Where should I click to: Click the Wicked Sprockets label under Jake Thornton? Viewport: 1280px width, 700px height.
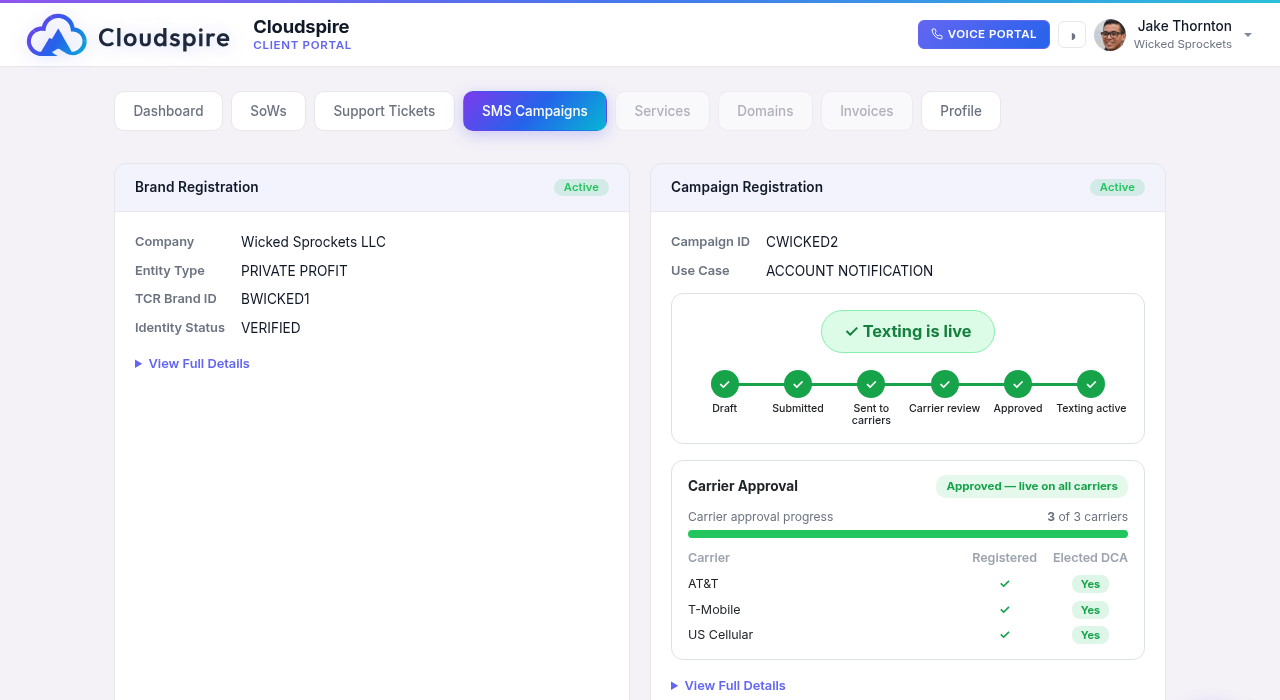click(1183, 45)
